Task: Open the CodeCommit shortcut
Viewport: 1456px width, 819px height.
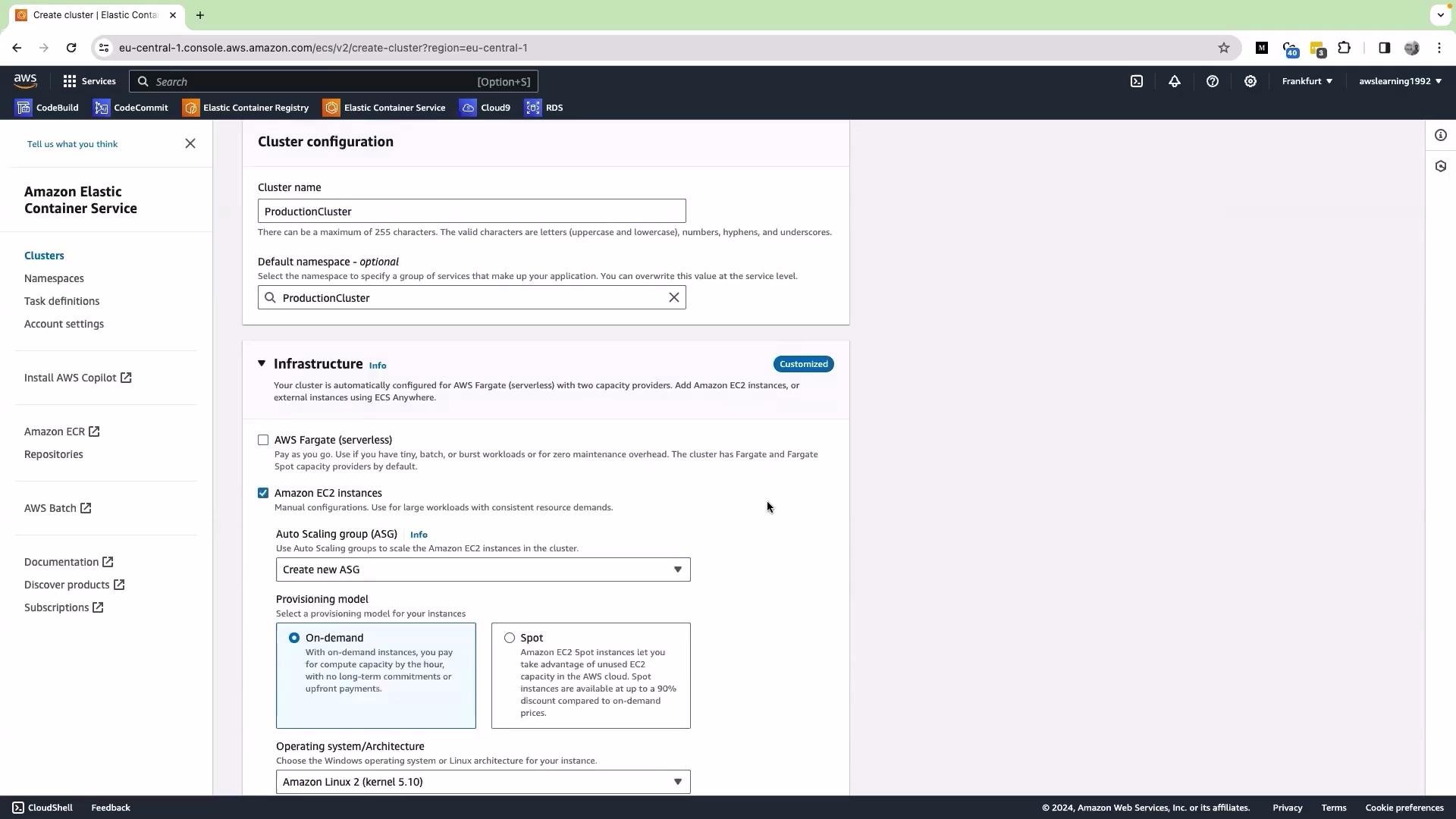Action: [130, 108]
